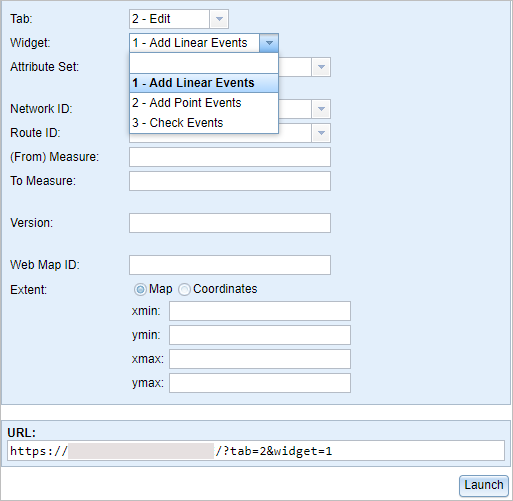Click the Network ID: label
The height and width of the screenshot is (501, 513).
click(x=41, y=109)
